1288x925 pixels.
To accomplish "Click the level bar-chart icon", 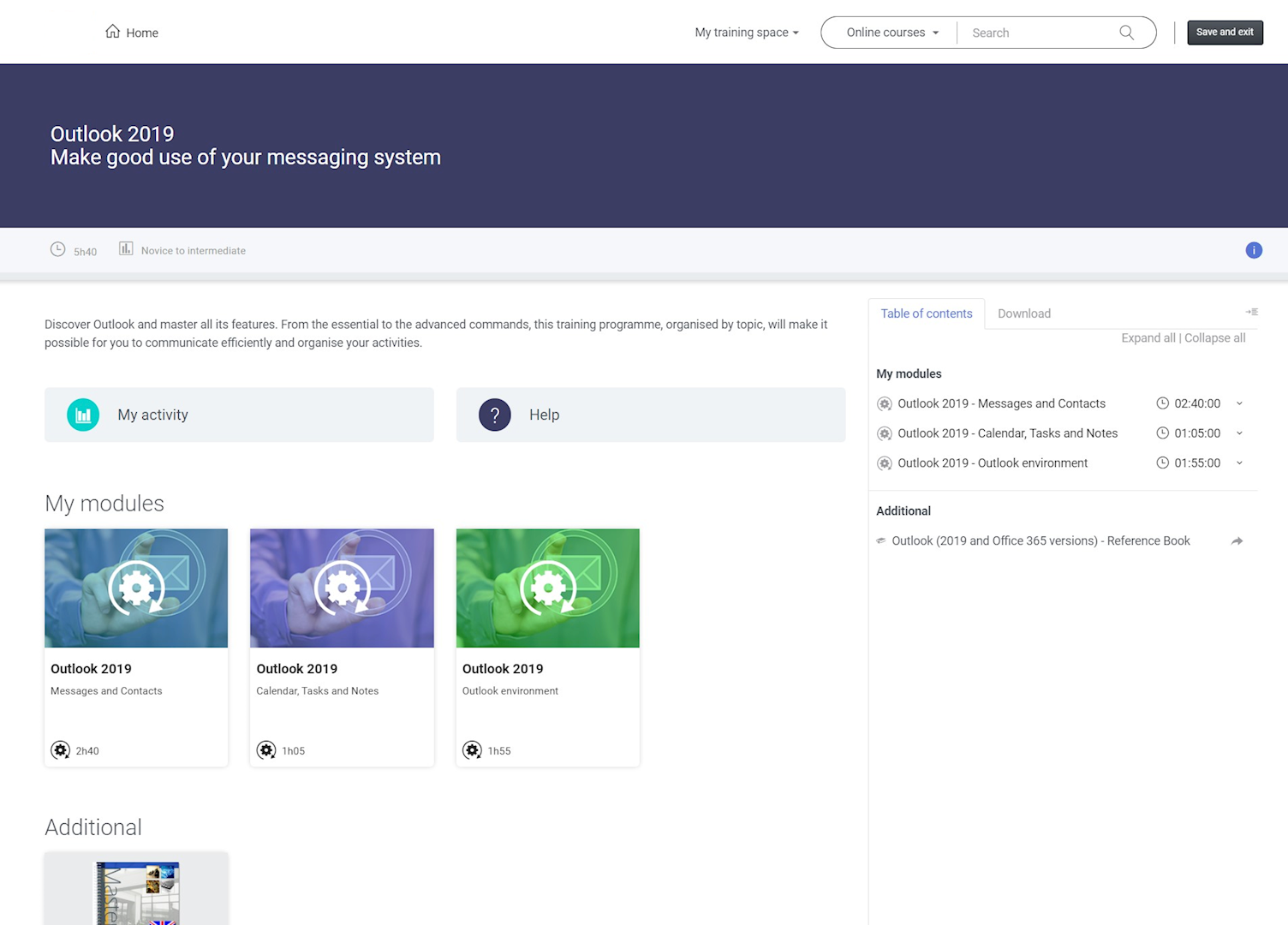I will pos(126,248).
